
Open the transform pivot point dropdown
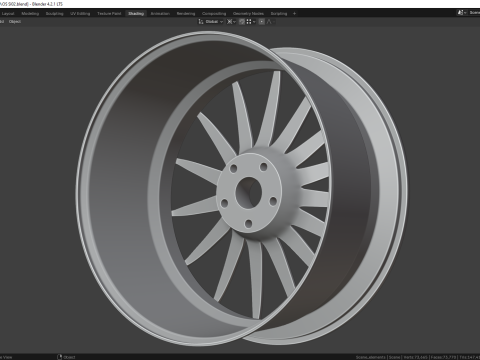tap(231, 22)
